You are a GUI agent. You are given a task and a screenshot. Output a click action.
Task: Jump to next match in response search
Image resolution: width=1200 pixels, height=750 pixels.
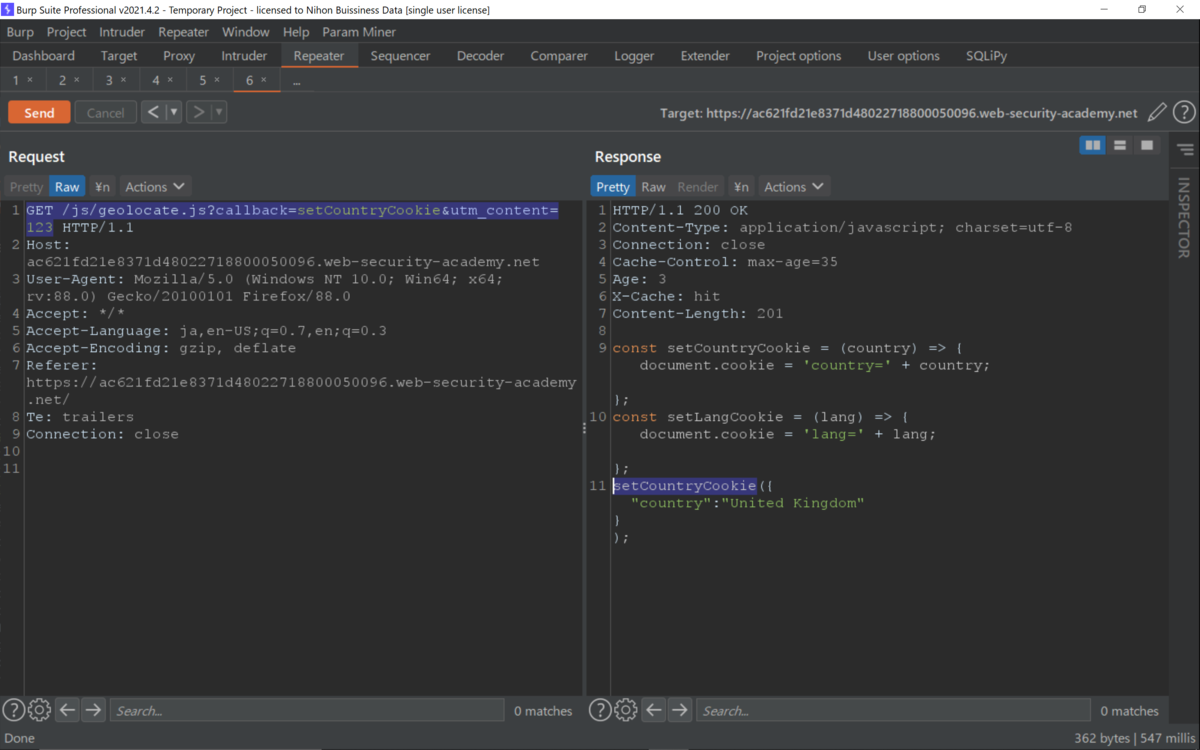(x=679, y=710)
